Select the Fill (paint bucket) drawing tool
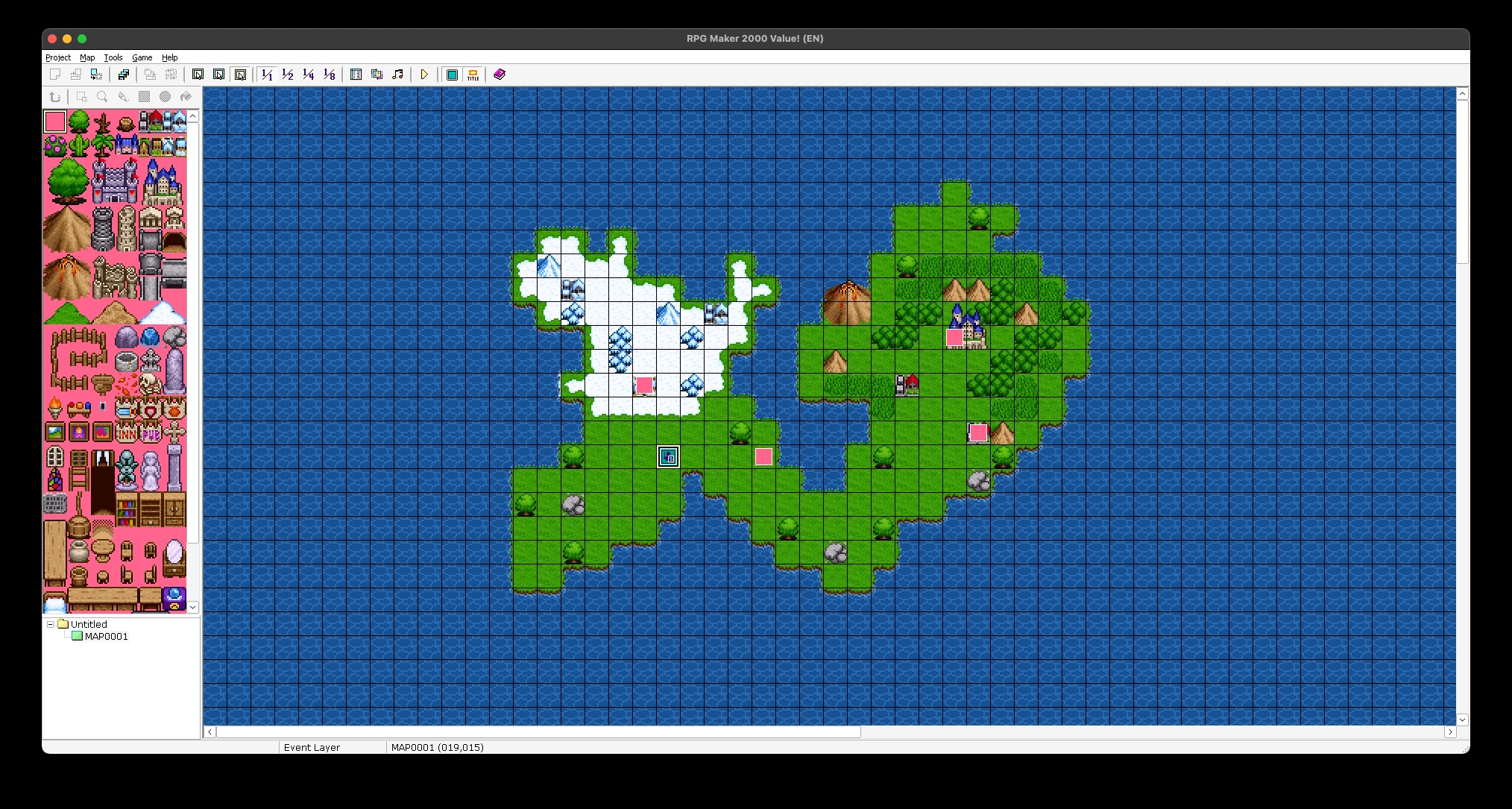Screen dimensions: 1512x809 (186, 97)
